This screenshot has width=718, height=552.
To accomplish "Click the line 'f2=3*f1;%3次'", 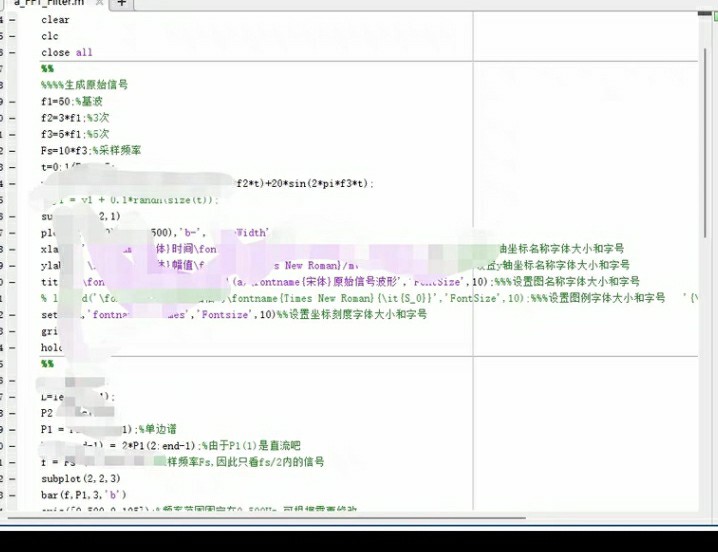I will (75, 118).
